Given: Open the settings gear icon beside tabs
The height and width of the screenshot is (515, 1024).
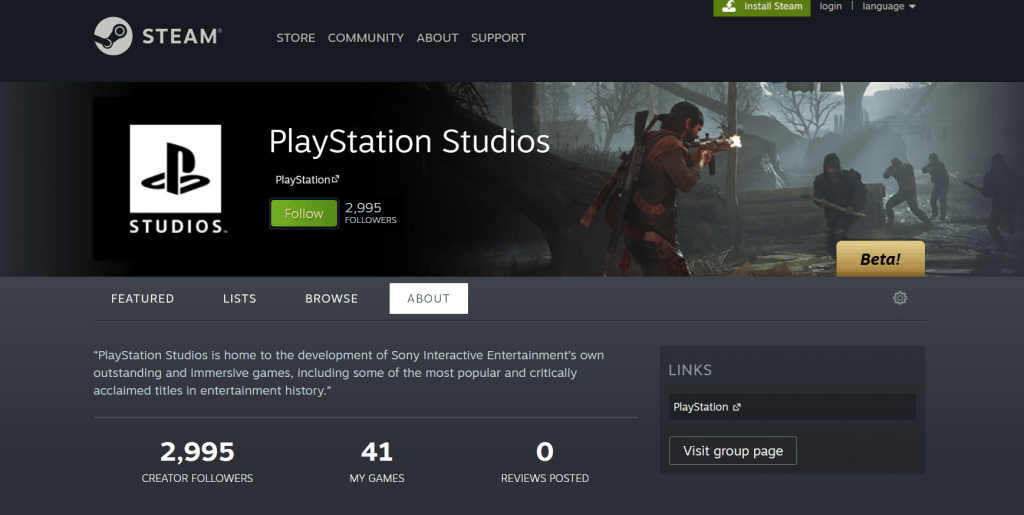Looking at the screenshot, I should click(x=900, y=298).
